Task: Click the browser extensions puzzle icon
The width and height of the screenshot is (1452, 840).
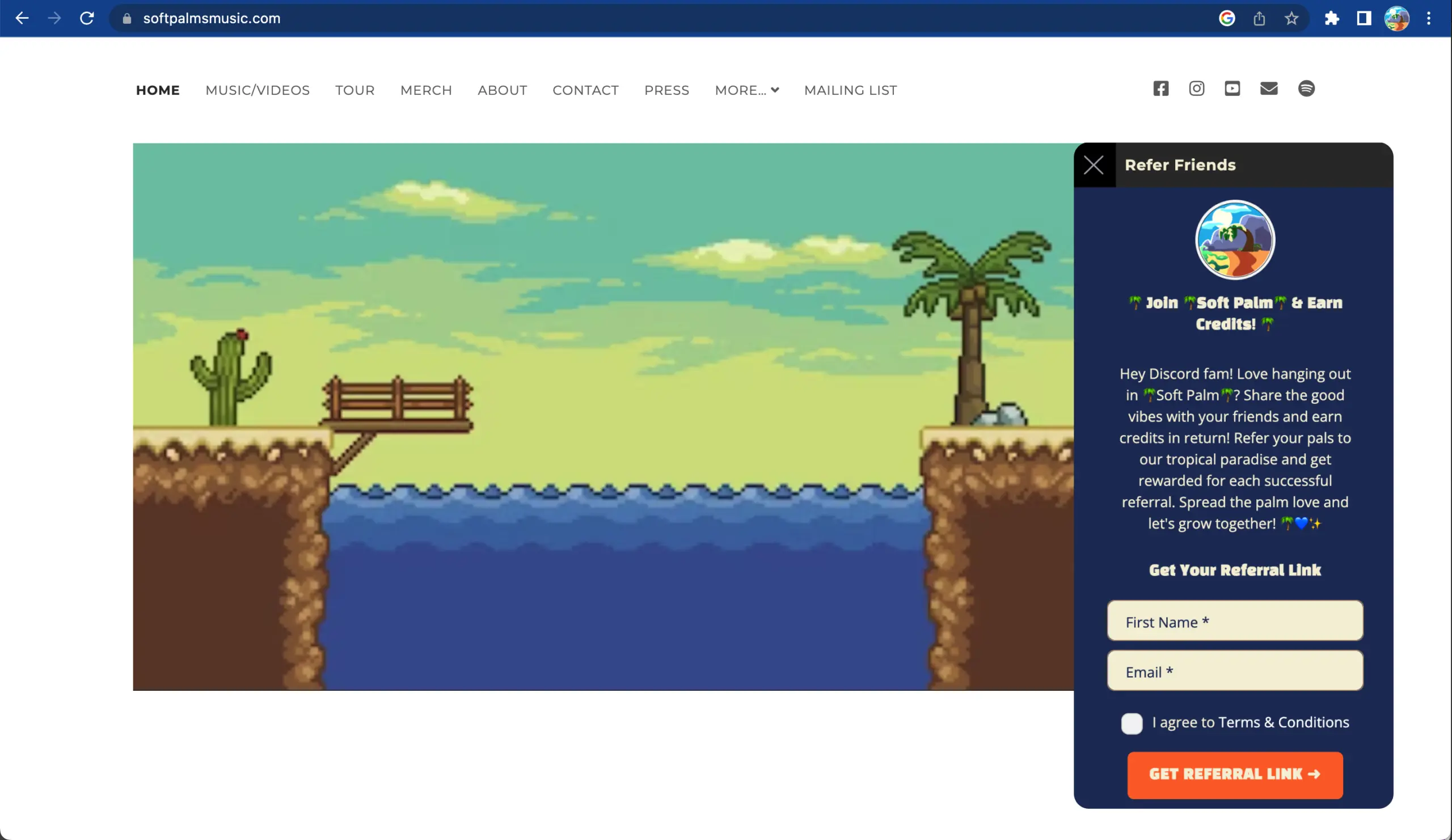Action: tap(1331, 18)
